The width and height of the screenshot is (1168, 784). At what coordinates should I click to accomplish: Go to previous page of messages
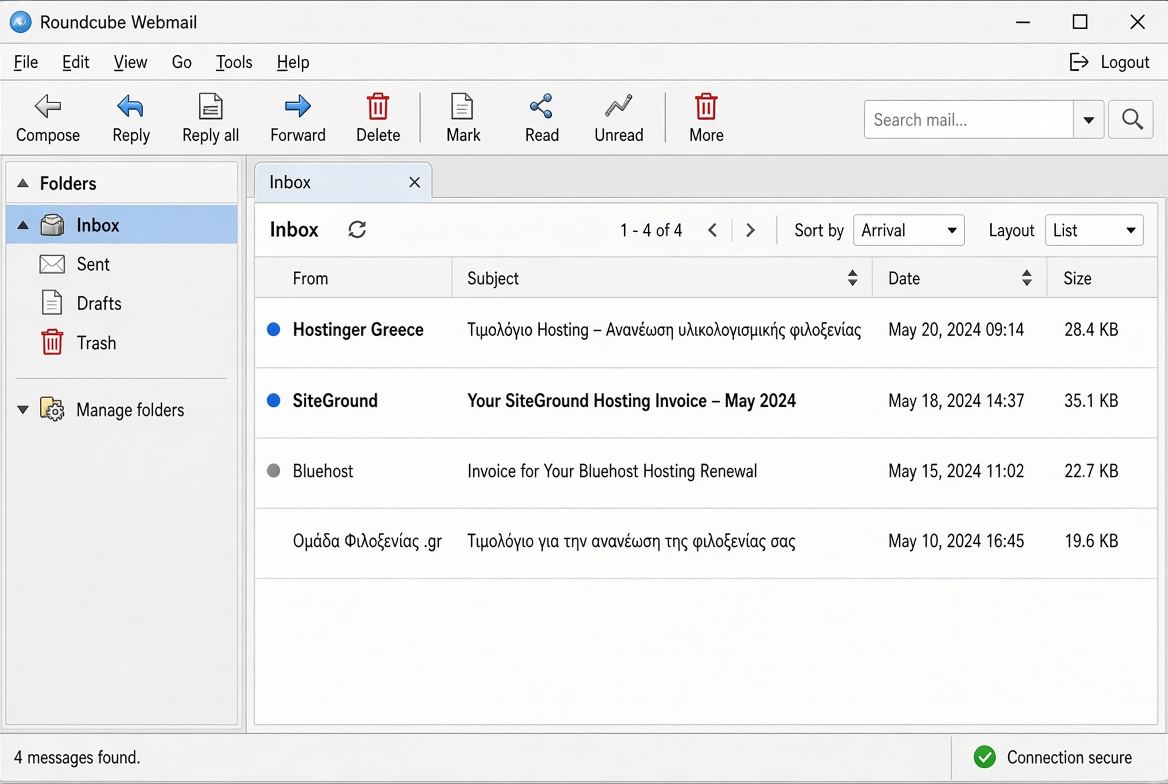click(x=712, y=230)
